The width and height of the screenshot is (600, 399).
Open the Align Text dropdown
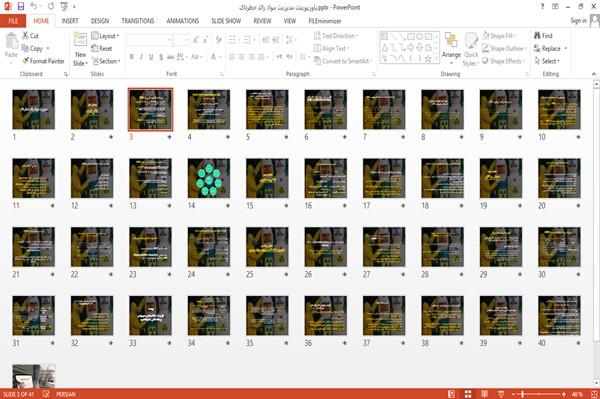point(332,49)
